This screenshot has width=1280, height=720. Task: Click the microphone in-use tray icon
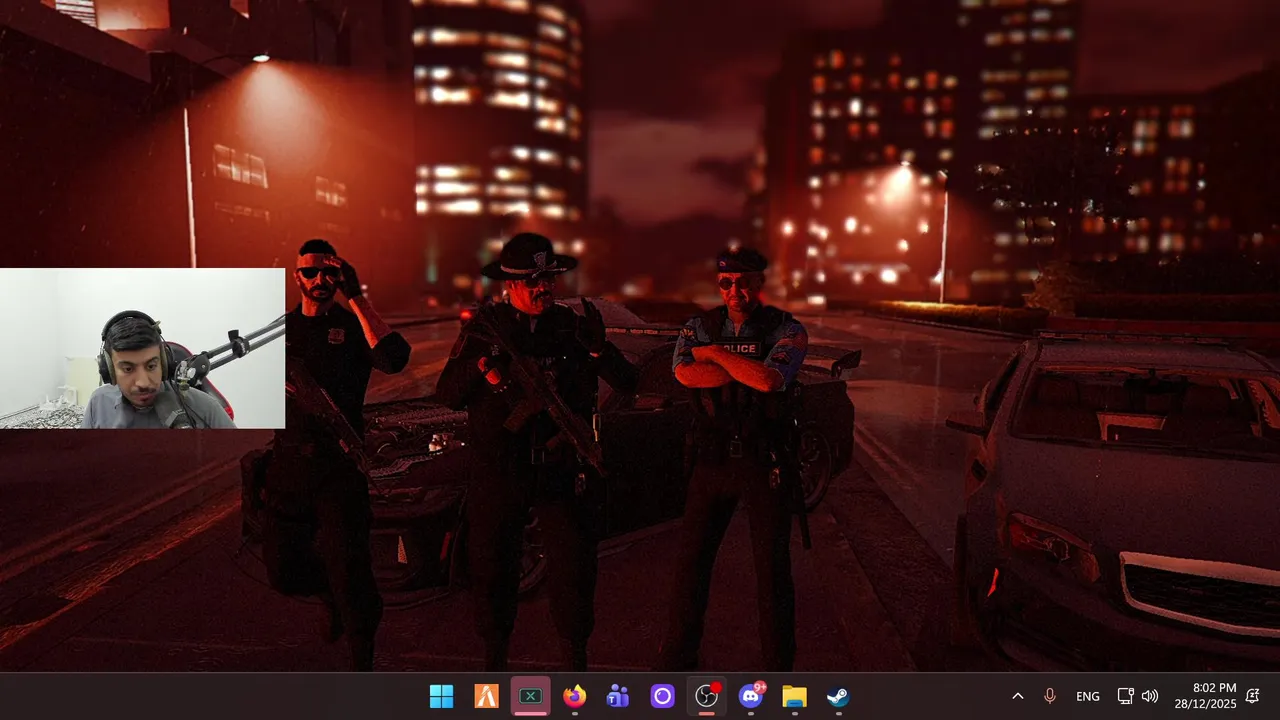click(x=1050, y=696)
